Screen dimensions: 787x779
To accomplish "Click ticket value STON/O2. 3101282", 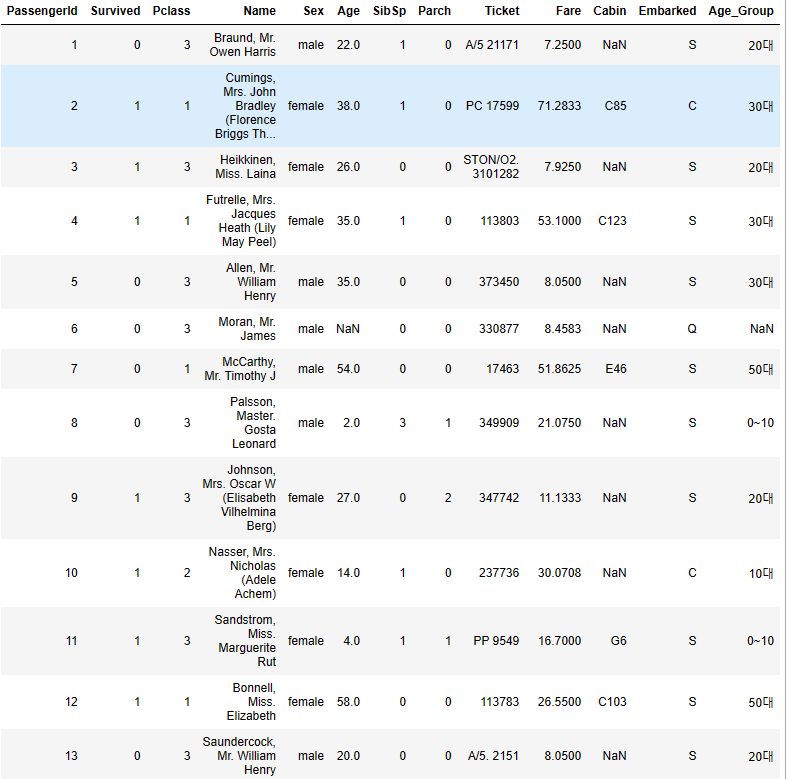I will tap(491, 167).
